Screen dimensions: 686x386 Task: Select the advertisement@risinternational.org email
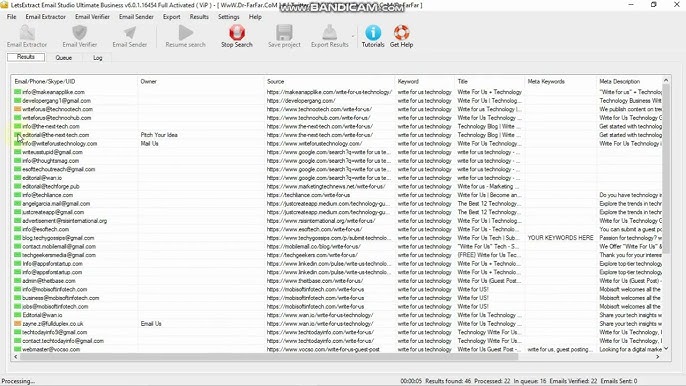(x=64, y=221)
